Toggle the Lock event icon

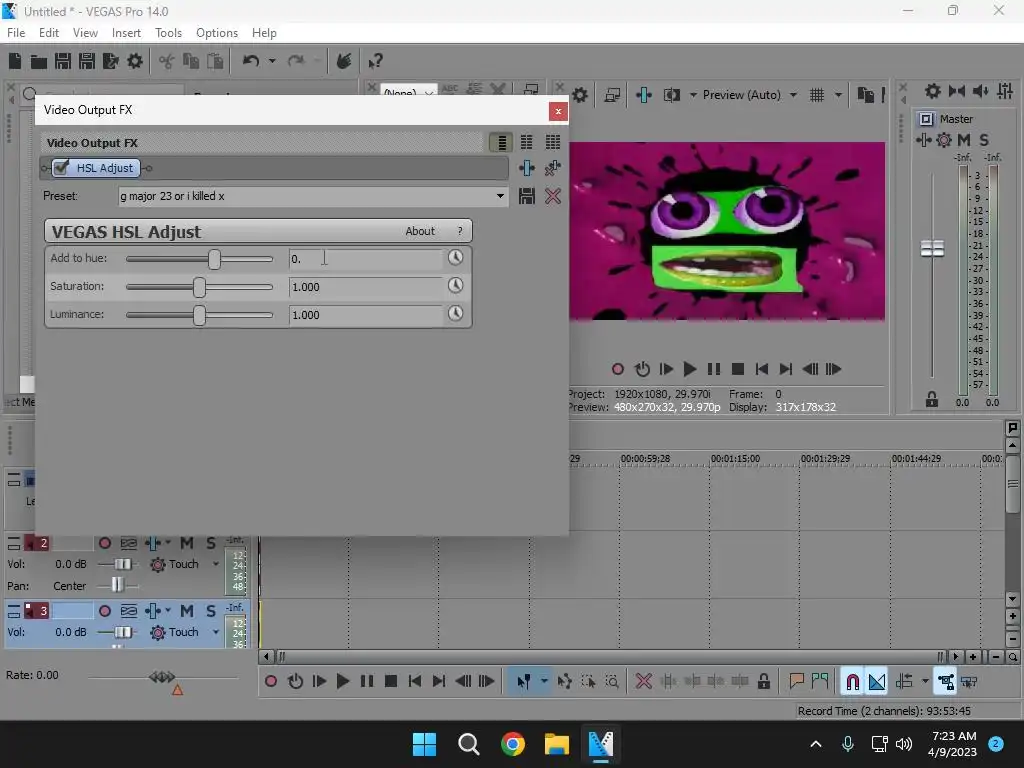(763, 682)
